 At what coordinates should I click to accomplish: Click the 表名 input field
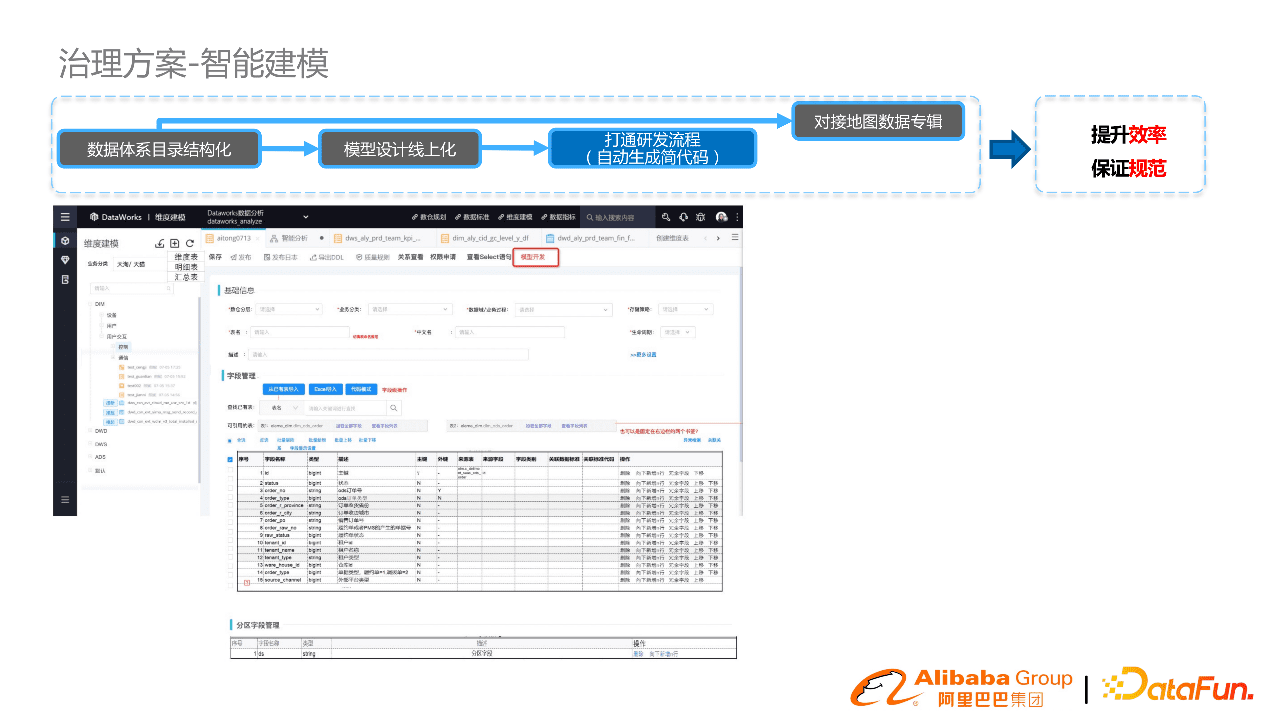coord(298,332)
